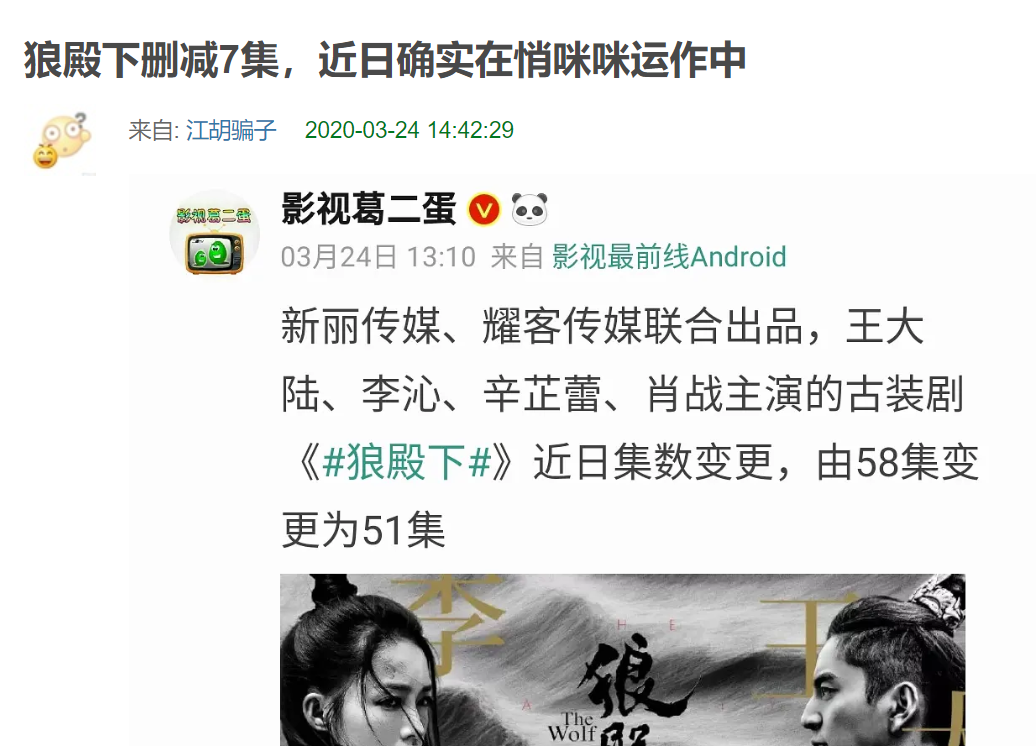Image resolution: width=1036 pixels, height=746 pixels.
Task: Click the emoji avatar of poster 江湖骗子
Action: point(62,141)
